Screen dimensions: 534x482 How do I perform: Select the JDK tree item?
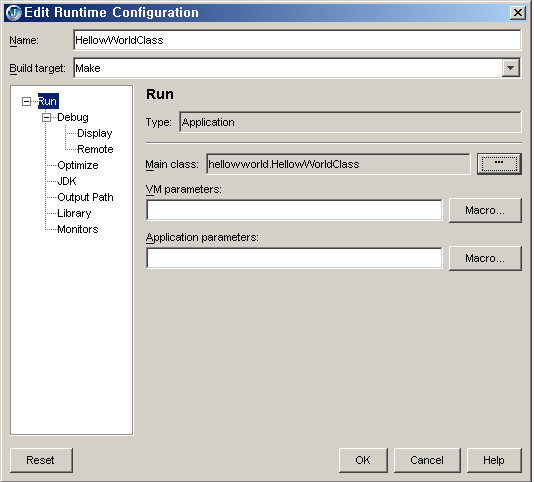pos(67,181)
